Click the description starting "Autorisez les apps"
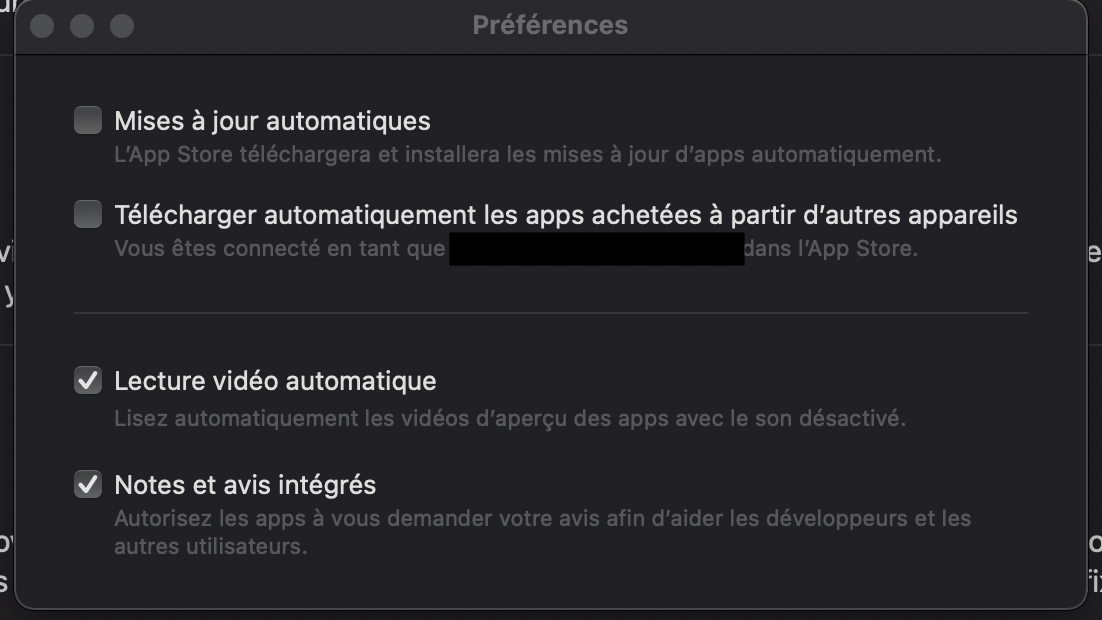This screenshot has width=1102, height=620. (x=542, y=518)
